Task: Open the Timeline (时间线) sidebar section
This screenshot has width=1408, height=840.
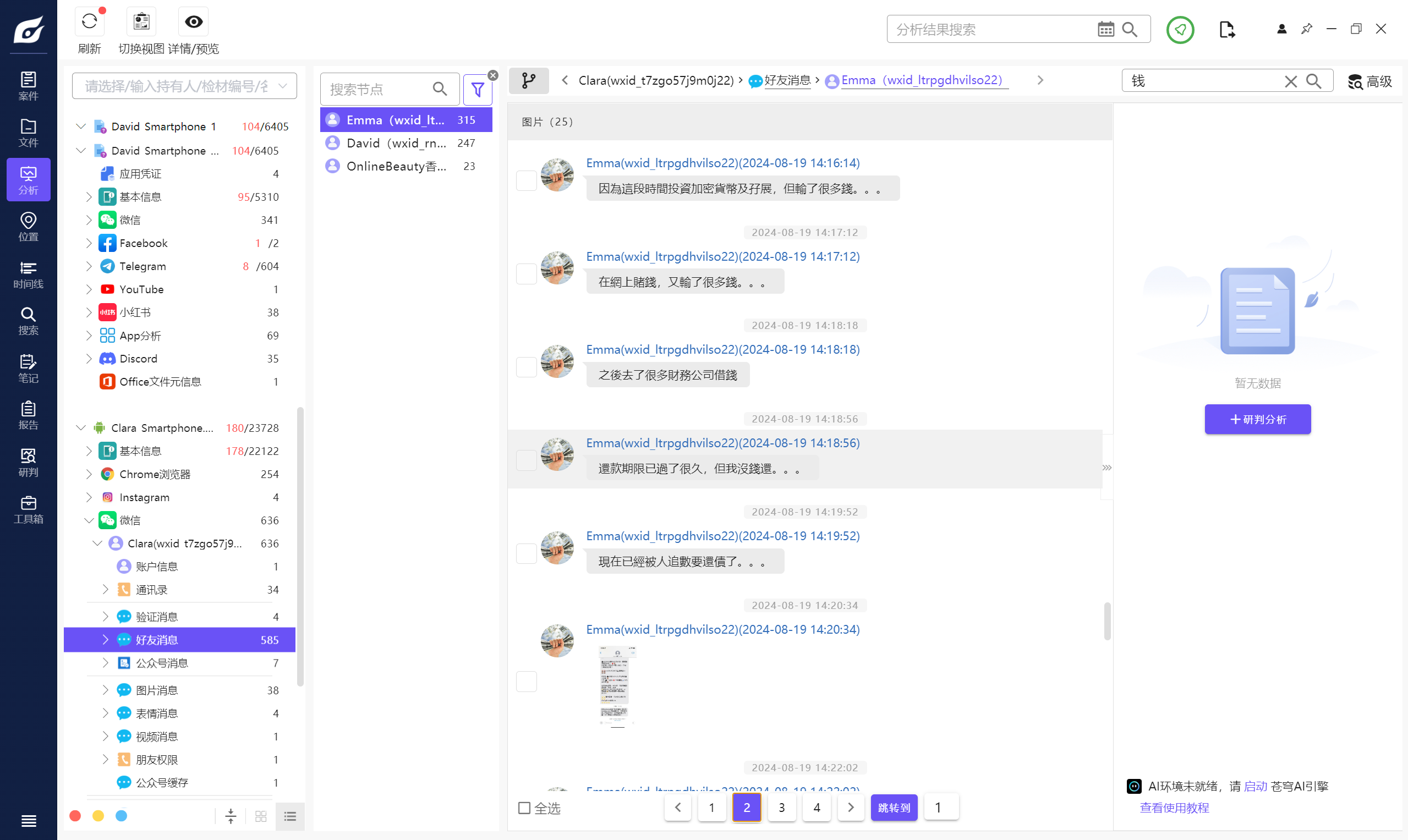Action: (x=28, y=274)
